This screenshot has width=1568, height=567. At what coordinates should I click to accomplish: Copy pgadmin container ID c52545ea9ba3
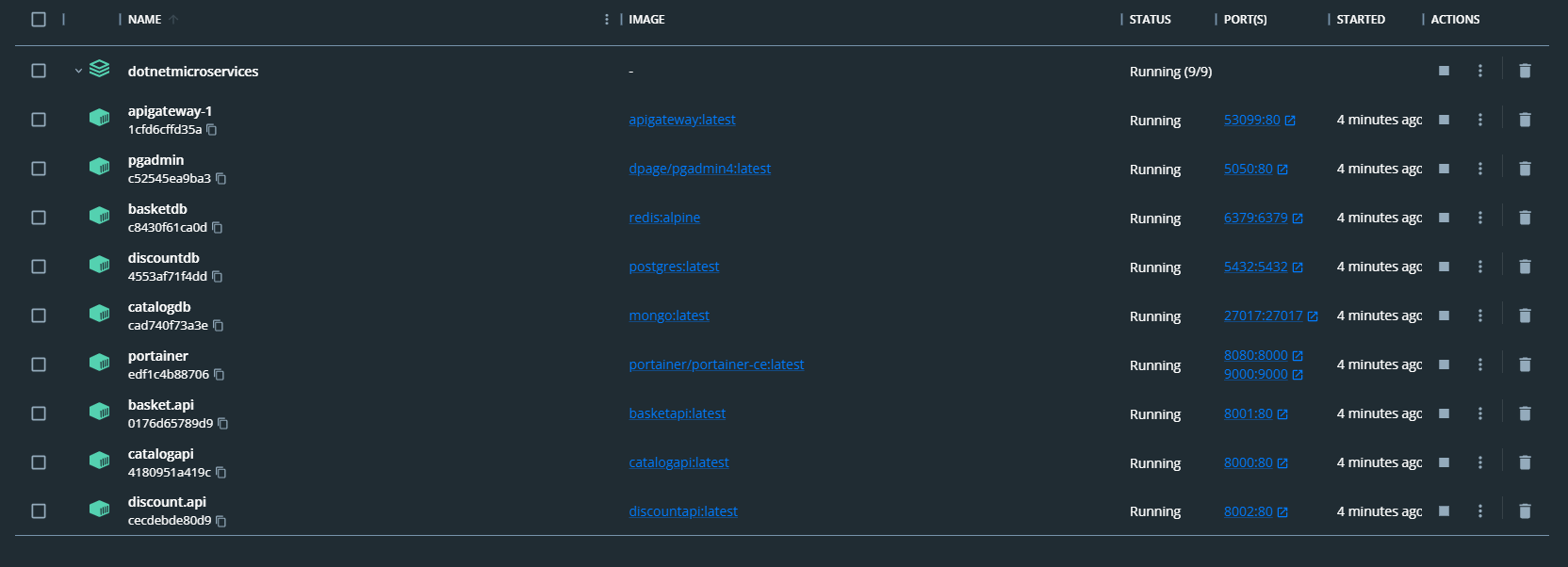(221, 179)
